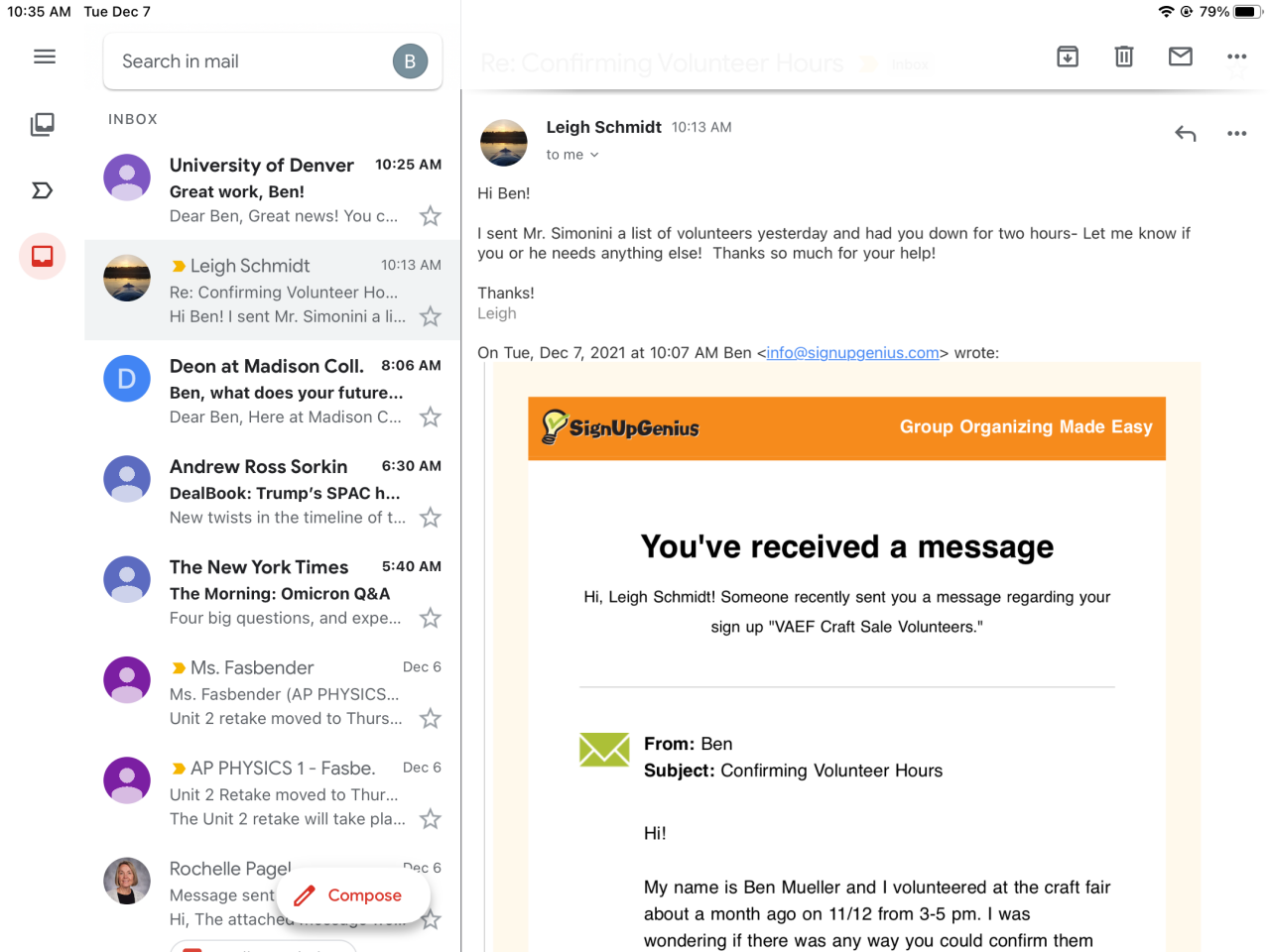Click the Search in mail field
Image resolution: width=1270 pixels, height=952 pixels.
pos(248,61)
